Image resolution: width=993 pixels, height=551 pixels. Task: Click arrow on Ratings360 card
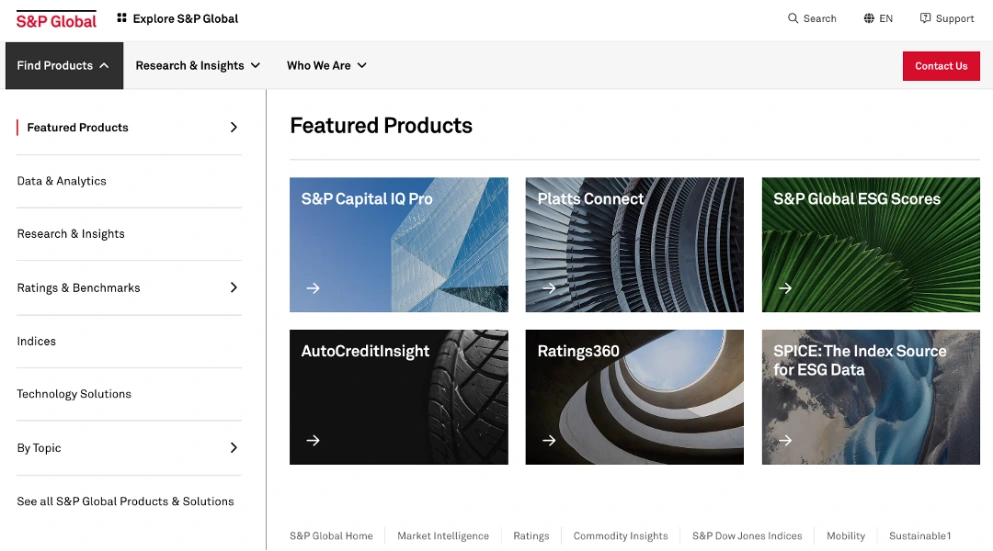[549, 440]
